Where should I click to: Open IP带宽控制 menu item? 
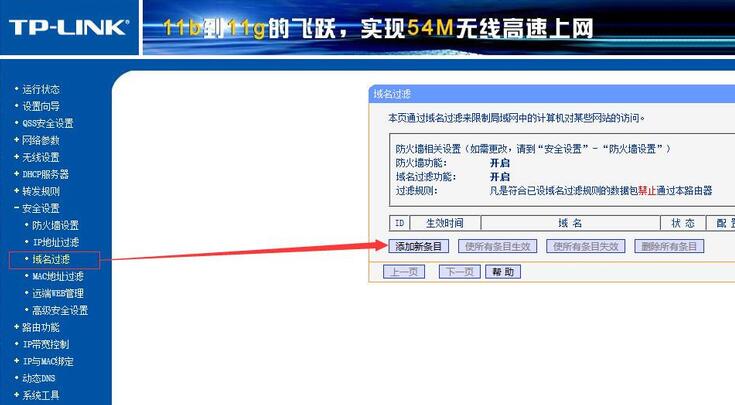pos(45,345)
